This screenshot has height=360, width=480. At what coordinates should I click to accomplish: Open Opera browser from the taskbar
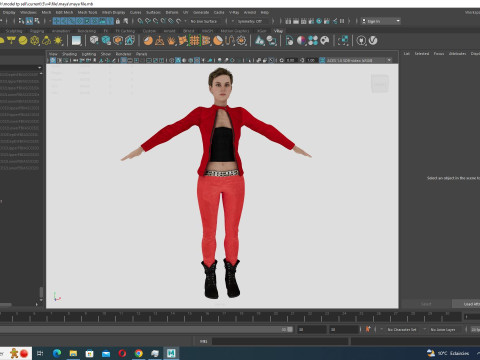(x=122, y=353)
